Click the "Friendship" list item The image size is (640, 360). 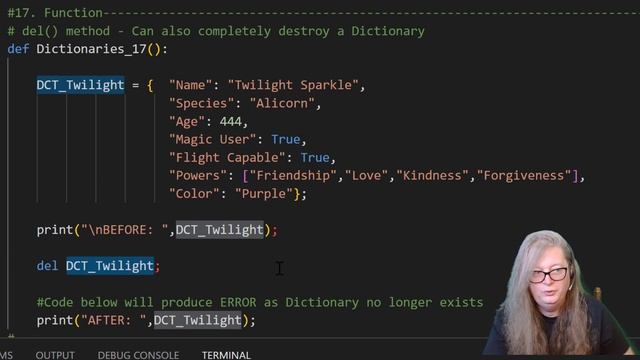coord(293,176)
